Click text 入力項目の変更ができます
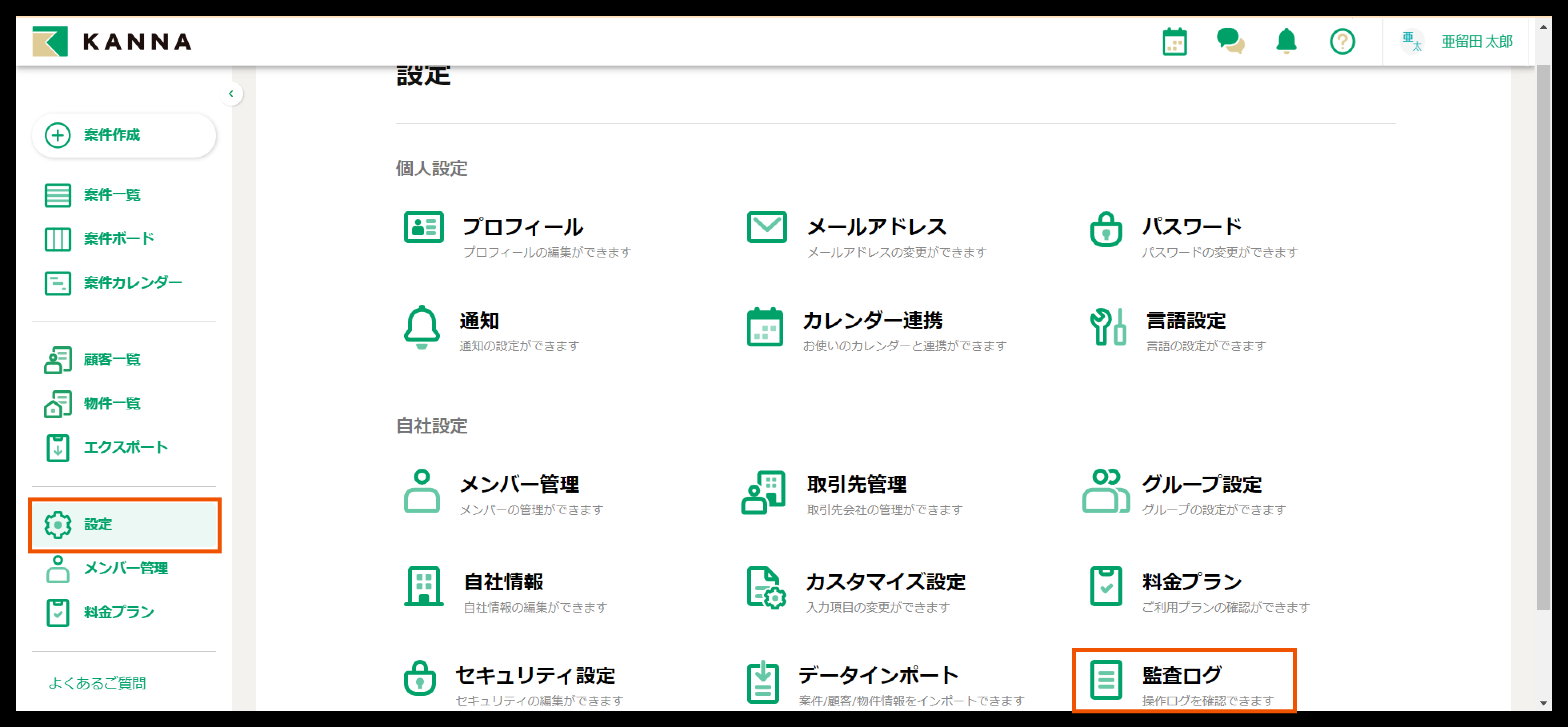1568x727 pixels. pyautogui.click(x=878, y=607)
